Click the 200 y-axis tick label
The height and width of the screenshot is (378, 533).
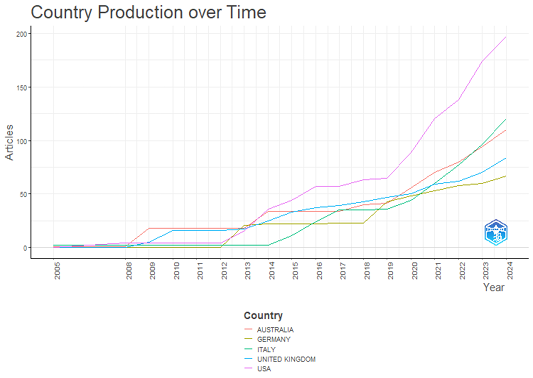coord(21,34)
